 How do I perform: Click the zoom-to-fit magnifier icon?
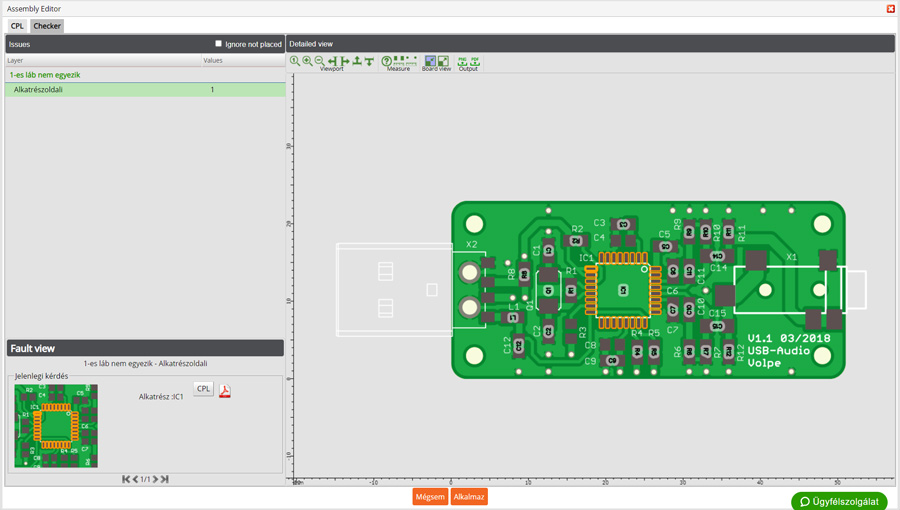pos(295,61)
